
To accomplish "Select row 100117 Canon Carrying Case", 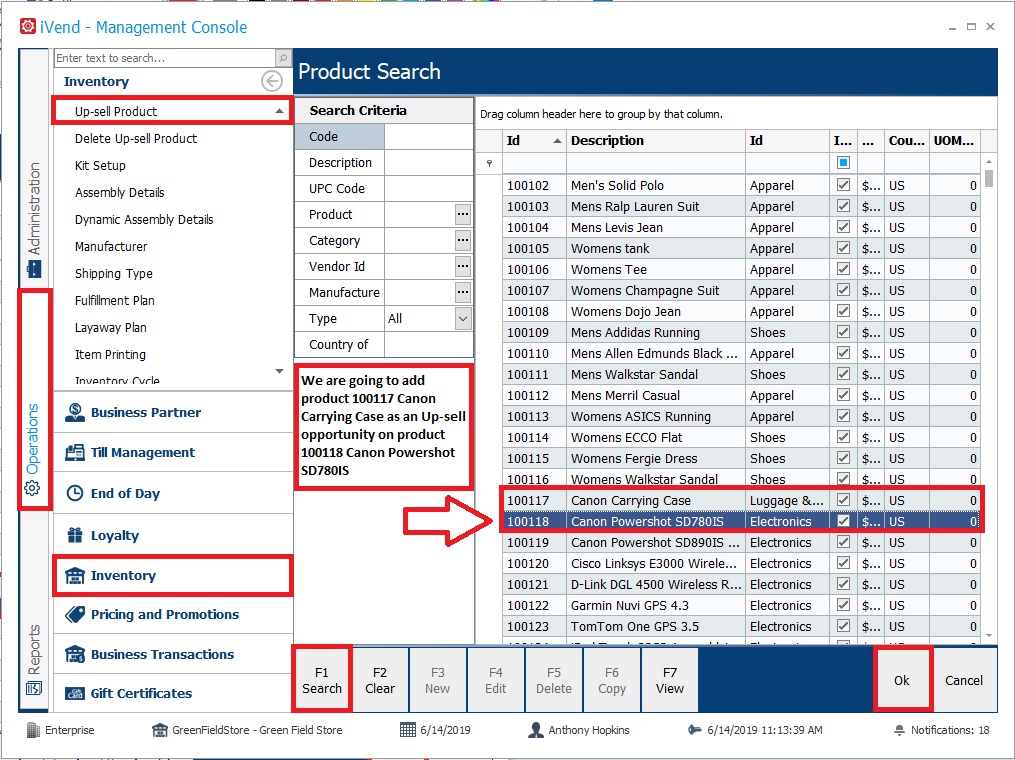I will (x=741, y=500).
